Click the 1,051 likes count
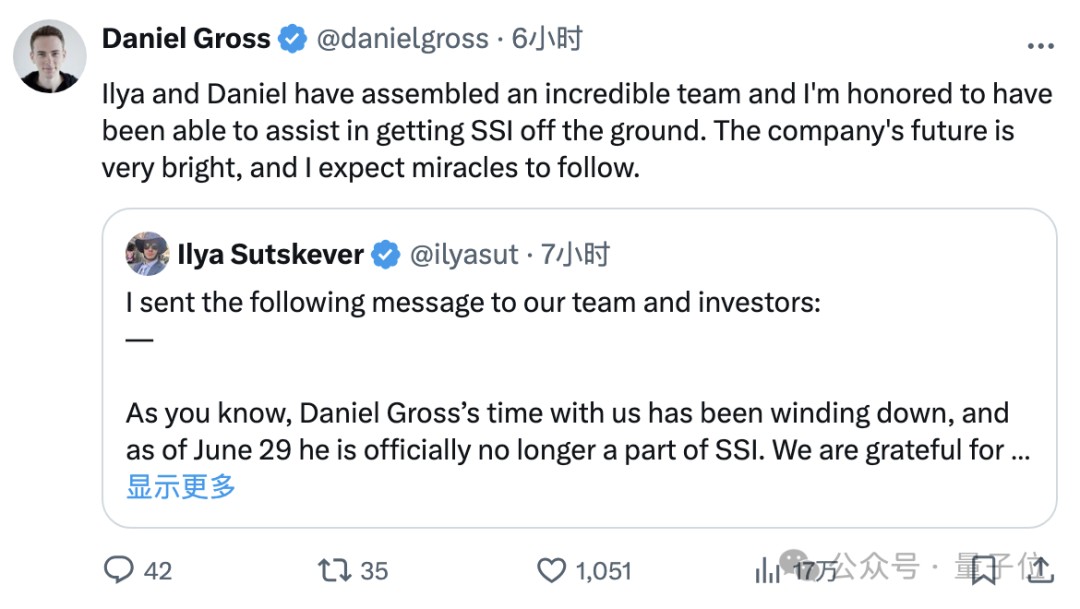This screenshot has width=1080, height=609. [x=603, y=571]
